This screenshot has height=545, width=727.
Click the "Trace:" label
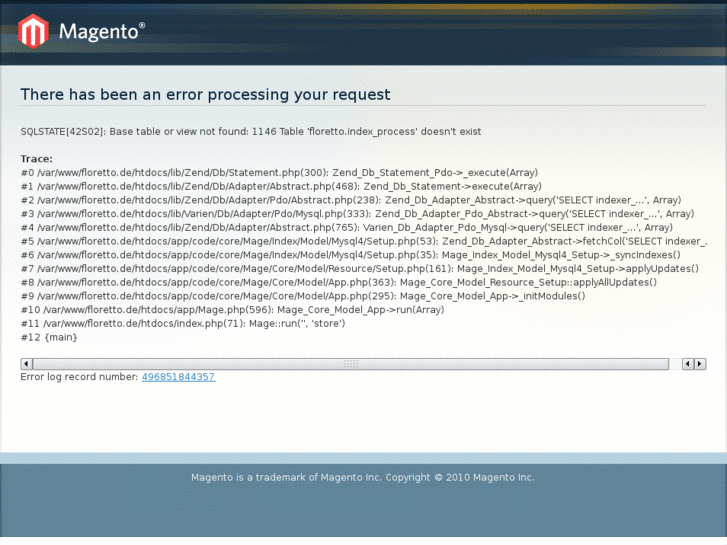pyautogui.click(x=36, y=159)
